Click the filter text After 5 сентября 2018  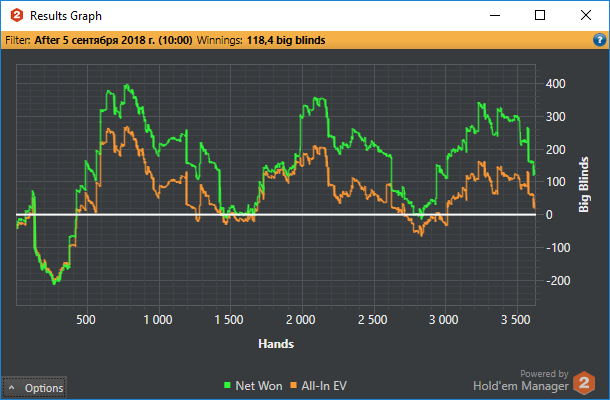coord(113,40)
